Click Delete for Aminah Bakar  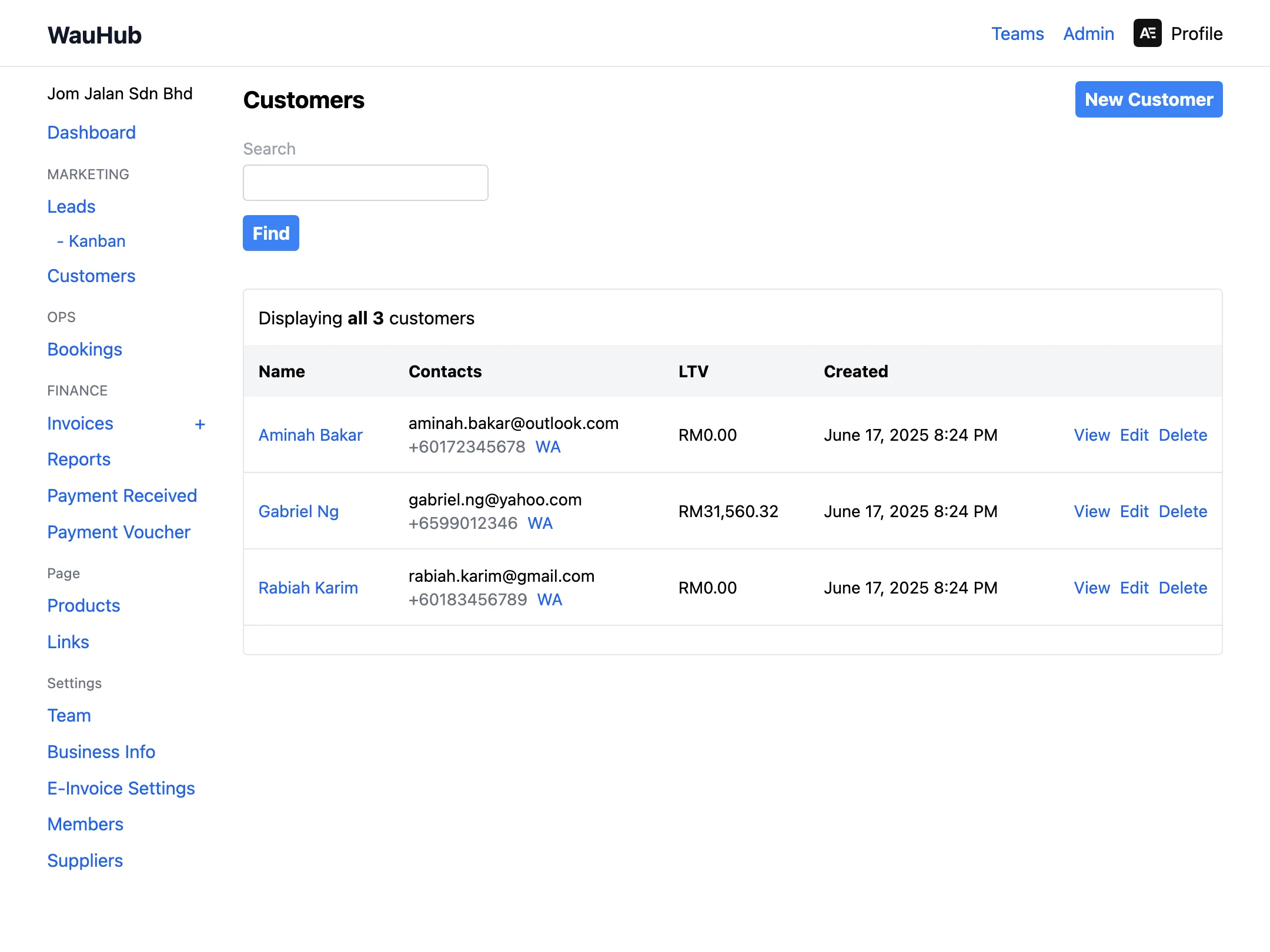click(x=1183, y=435)
